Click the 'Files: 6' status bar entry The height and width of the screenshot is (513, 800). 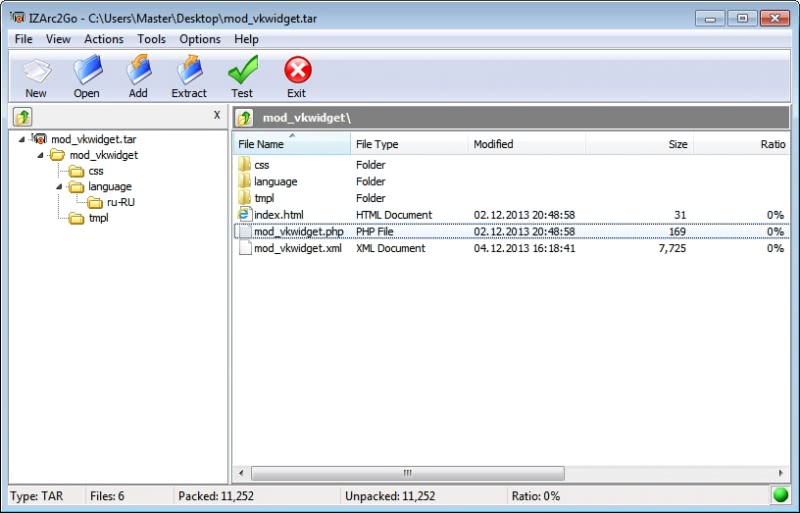click(x=107, y=496)
